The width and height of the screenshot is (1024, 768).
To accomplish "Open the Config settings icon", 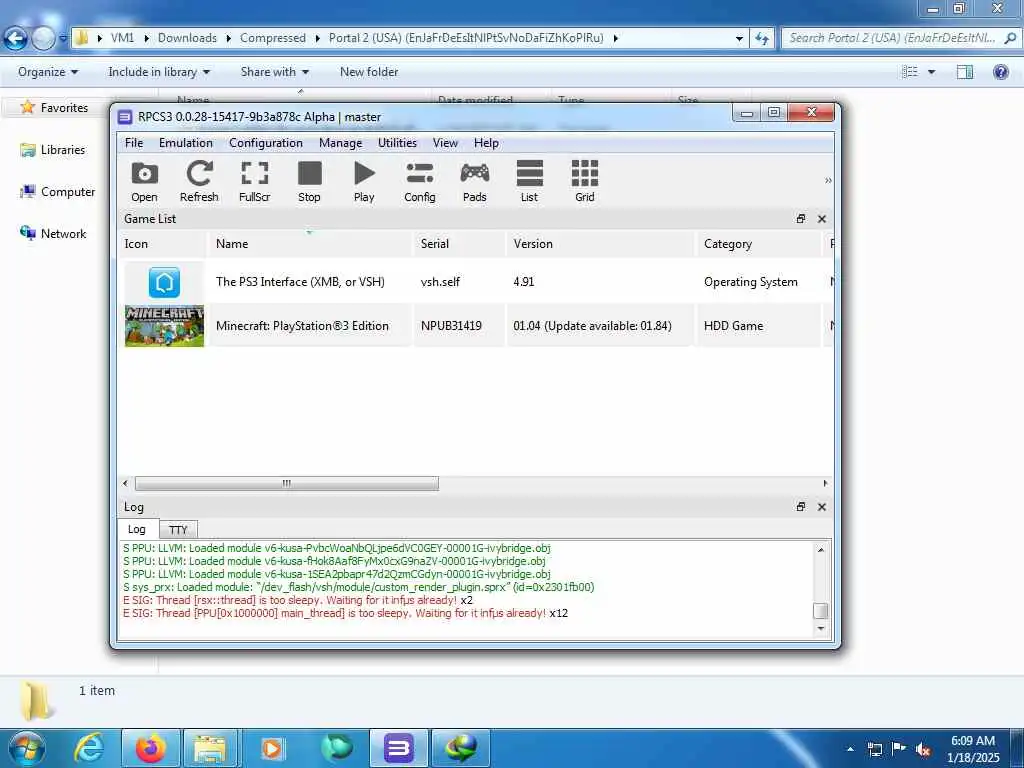I will point(419,182).
